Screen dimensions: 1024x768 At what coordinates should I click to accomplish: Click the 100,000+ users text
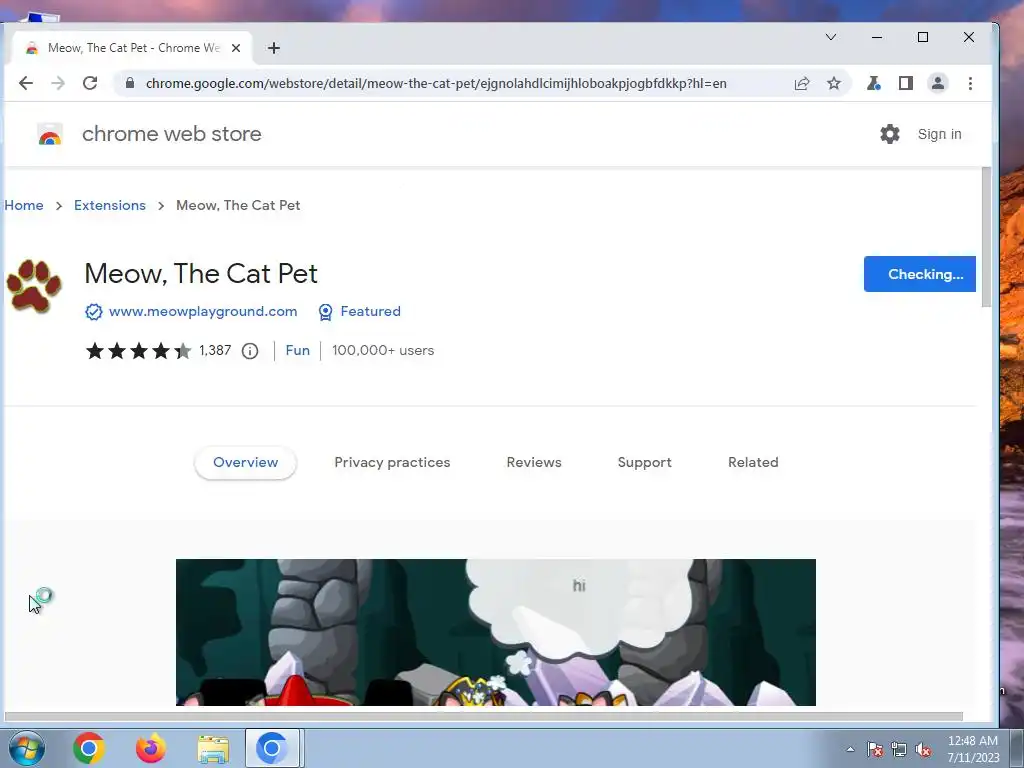coord(383,351)
